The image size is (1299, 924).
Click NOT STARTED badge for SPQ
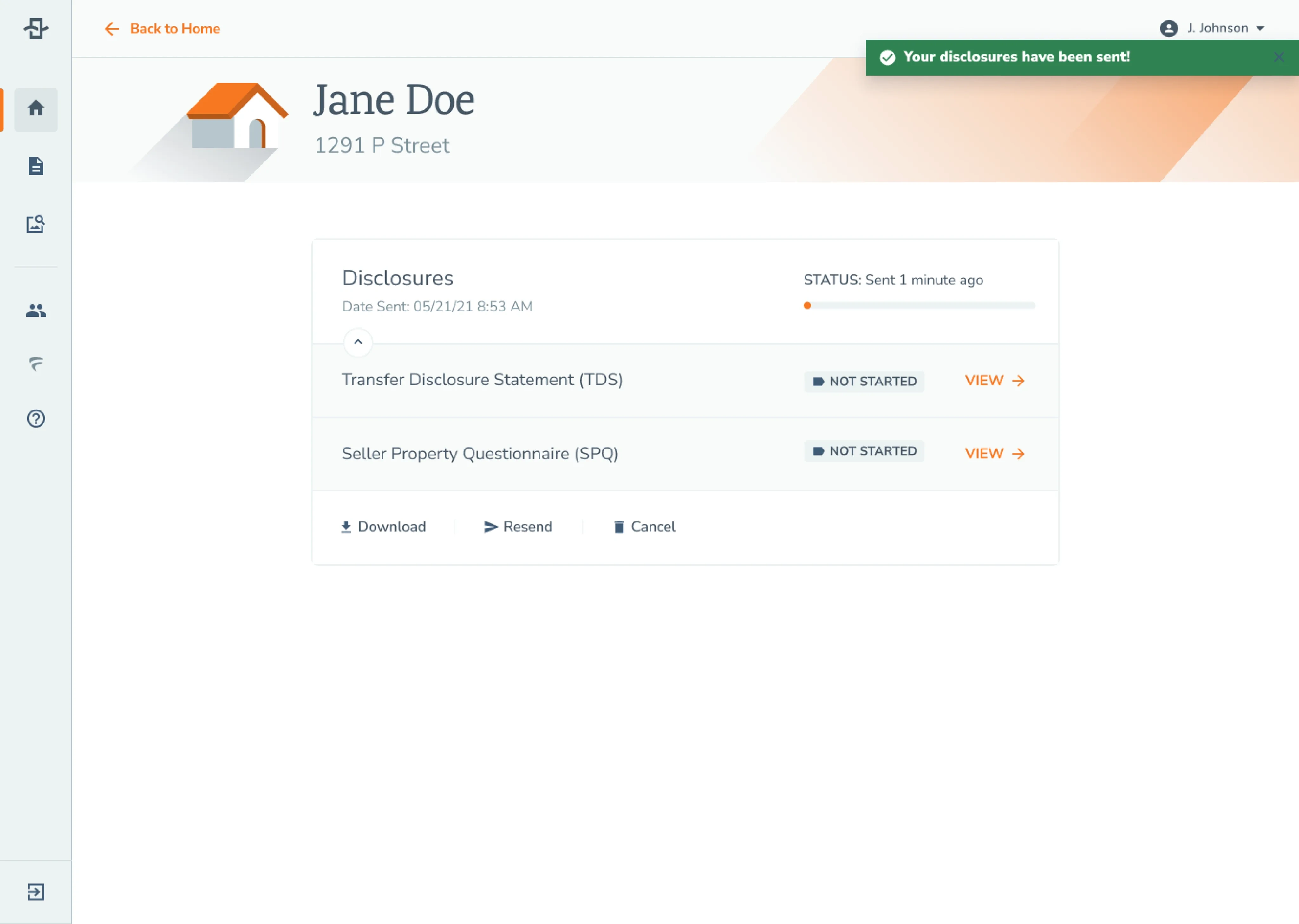click(x=864, y=451)
